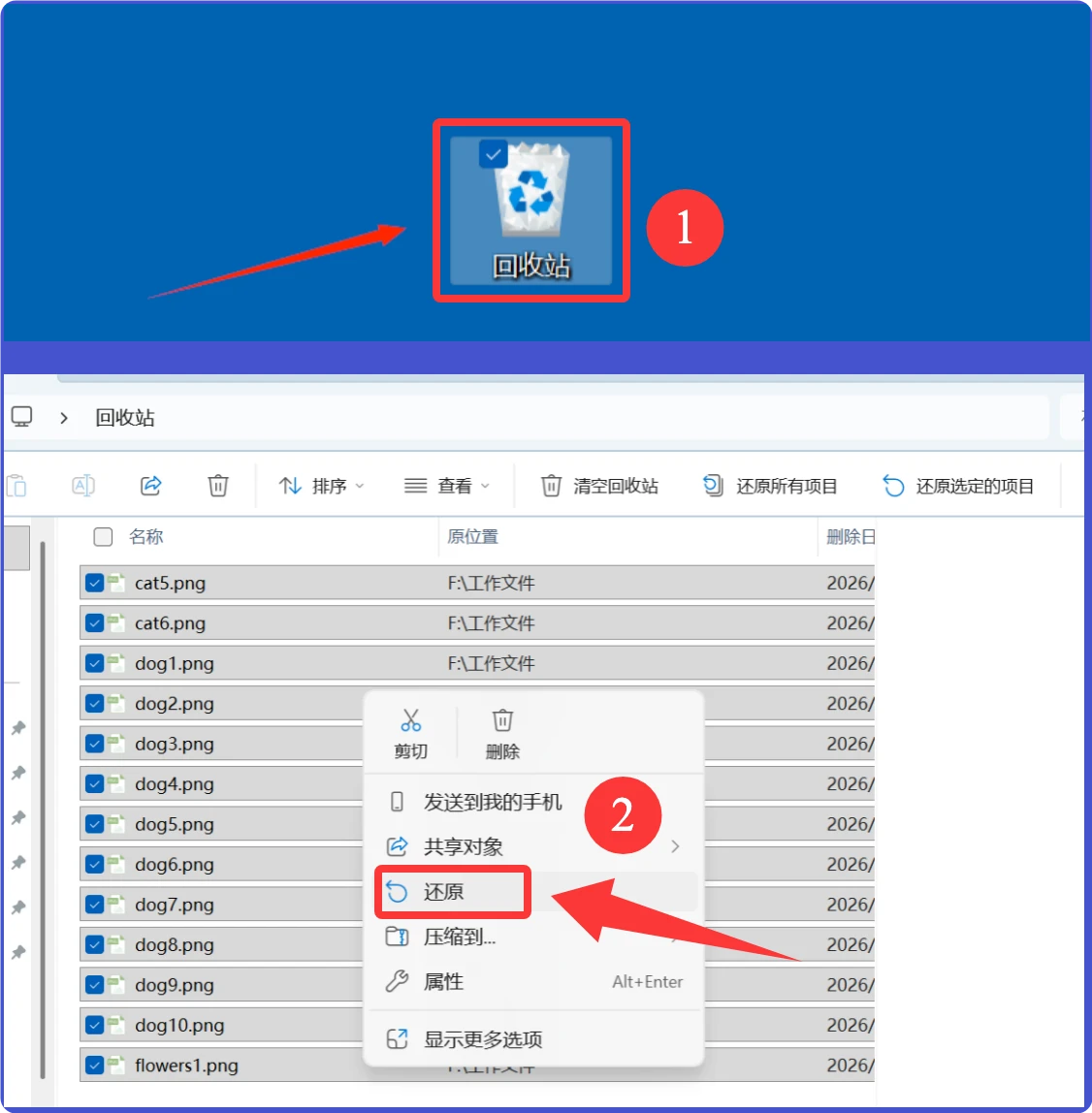Viewport: 1092px width, 1113px height.
Task: Click the This PC monitor icon in address bar
Action: [x=22, y=417]
